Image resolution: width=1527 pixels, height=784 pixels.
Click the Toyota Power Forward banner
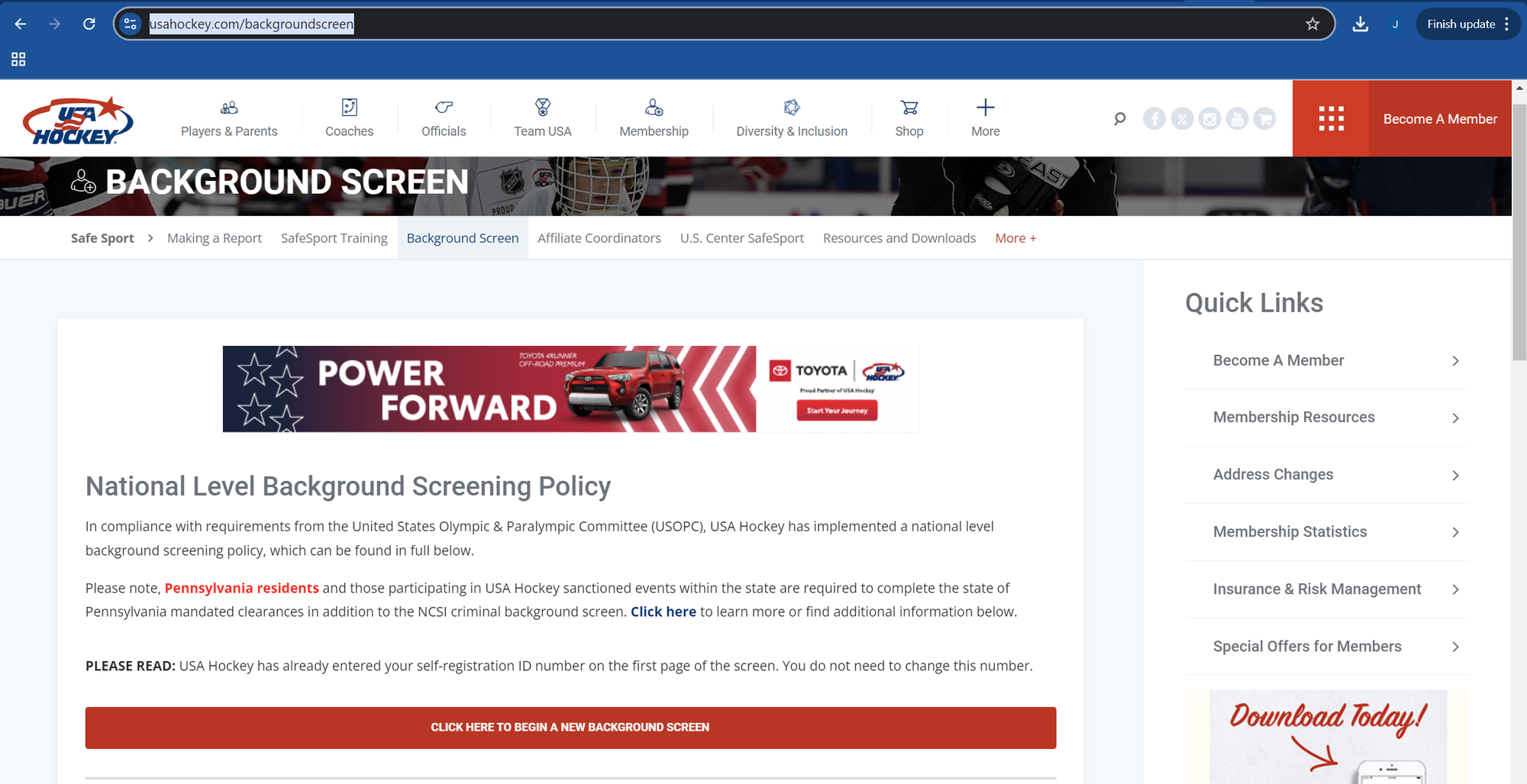click(570, 389)
